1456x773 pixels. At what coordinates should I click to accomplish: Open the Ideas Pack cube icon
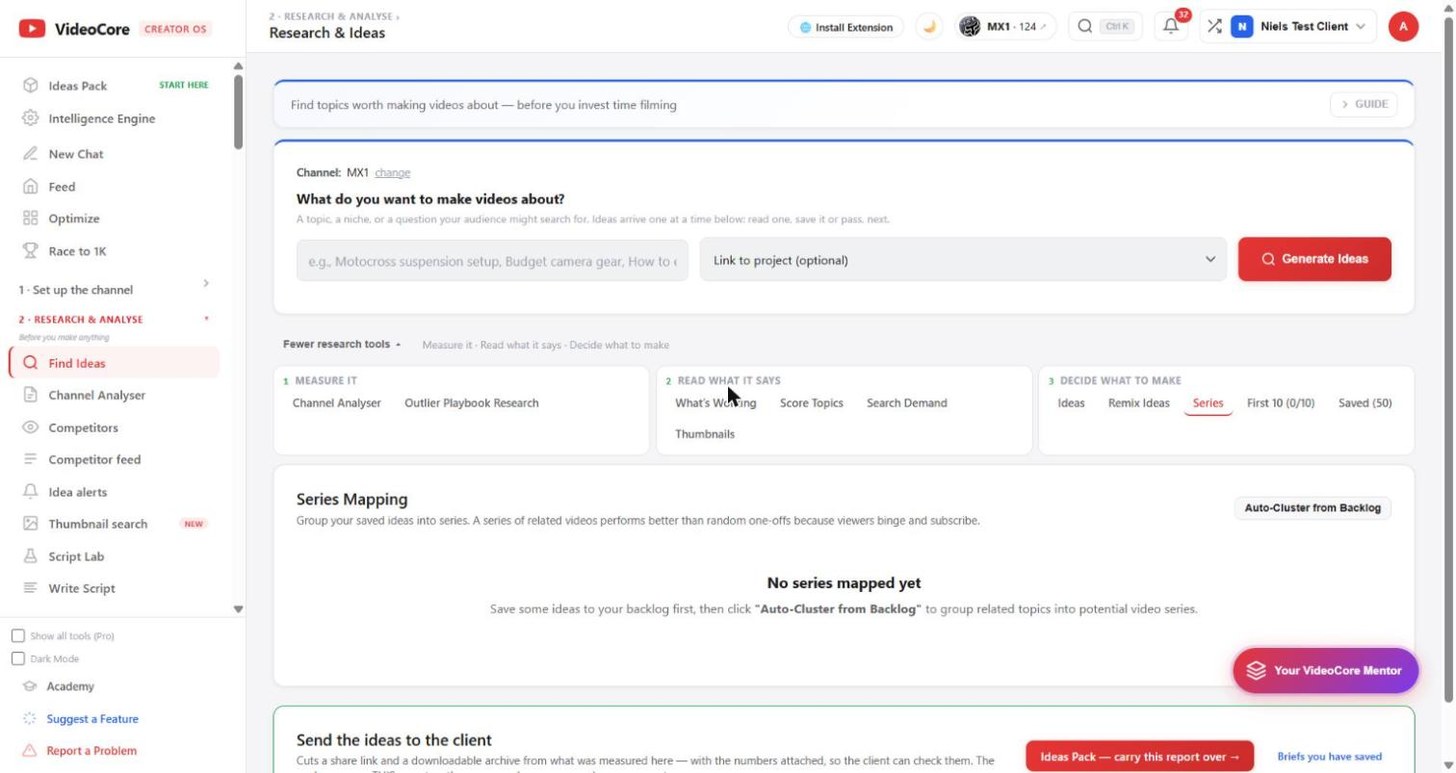coord(30,86)
